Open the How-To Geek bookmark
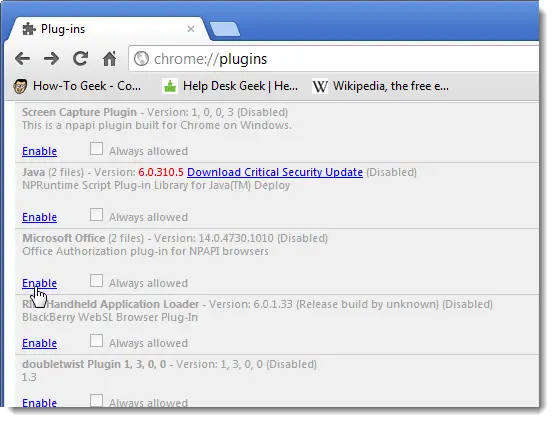This screenshot has height=422, width=554. (x=77, y=86)
